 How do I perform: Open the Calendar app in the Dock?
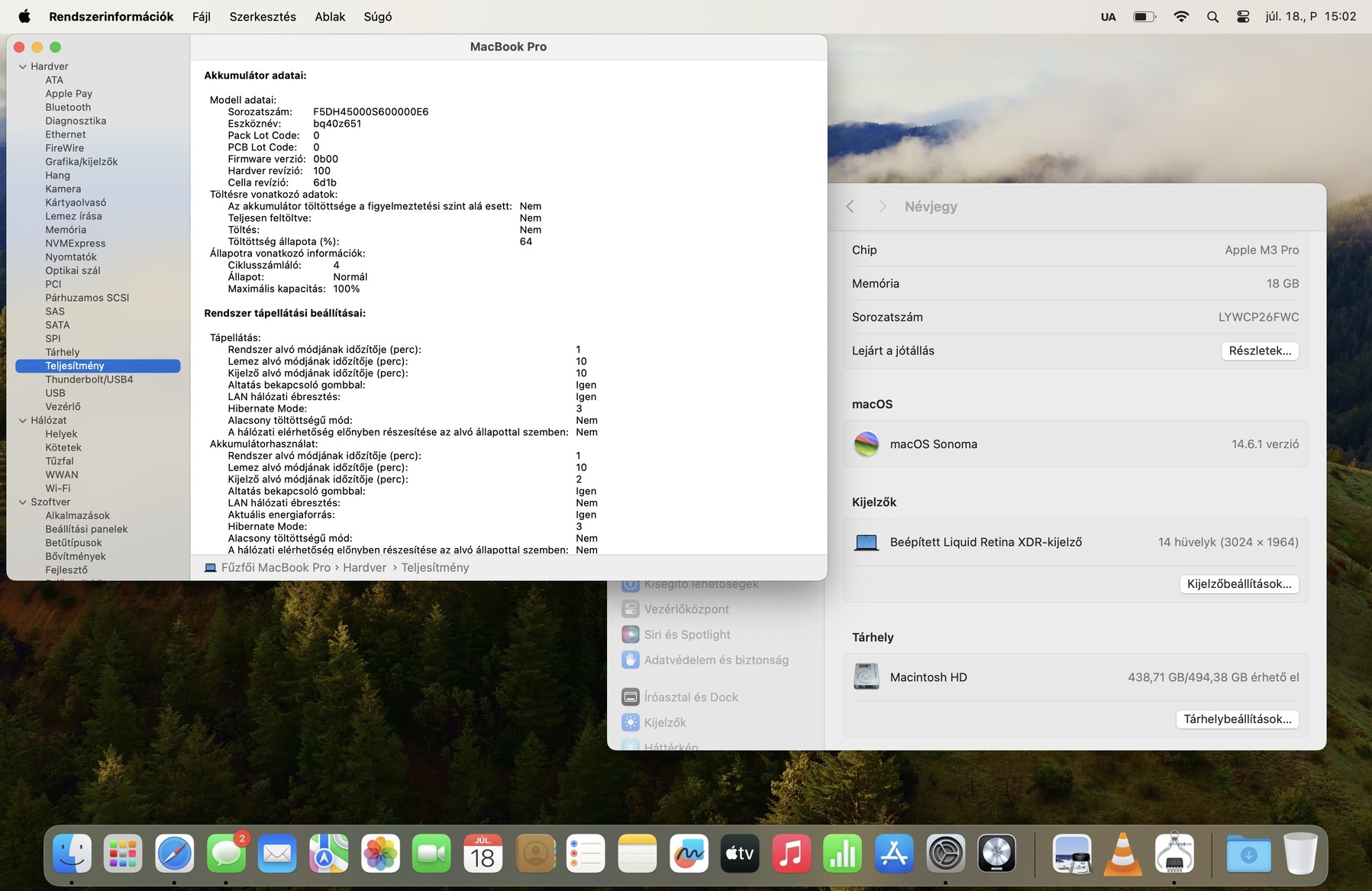tap(483, 853)
